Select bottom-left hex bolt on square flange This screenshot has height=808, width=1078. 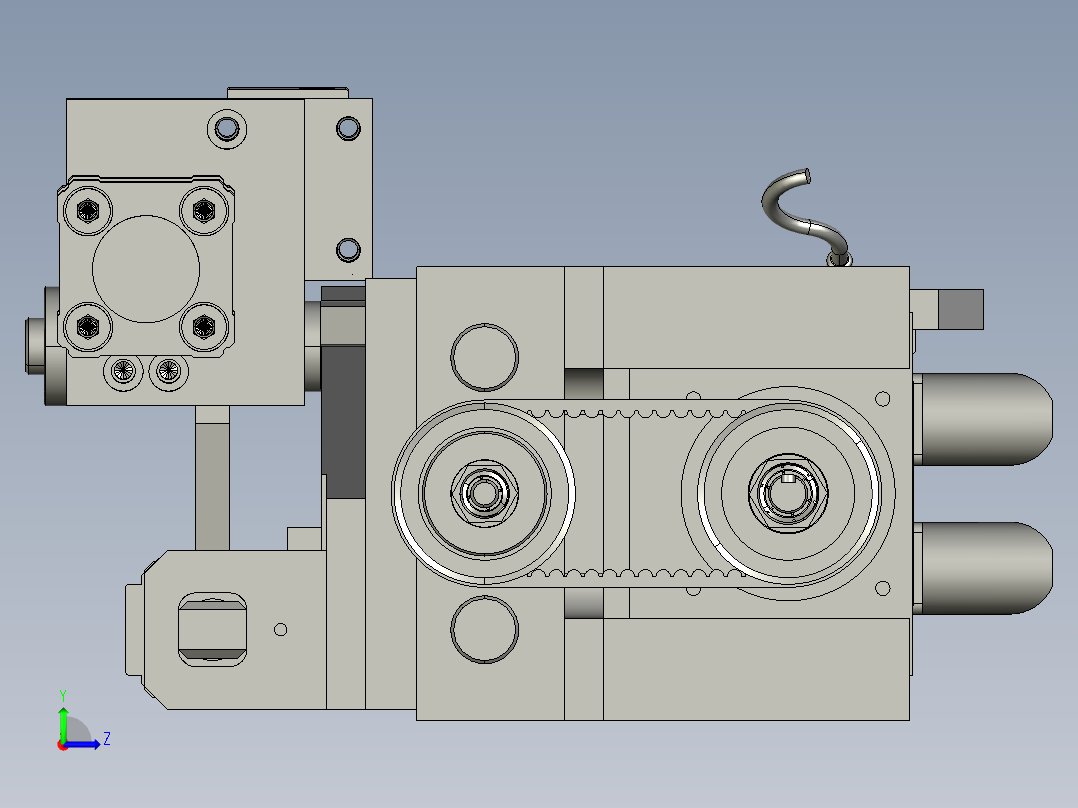(88, 327)
